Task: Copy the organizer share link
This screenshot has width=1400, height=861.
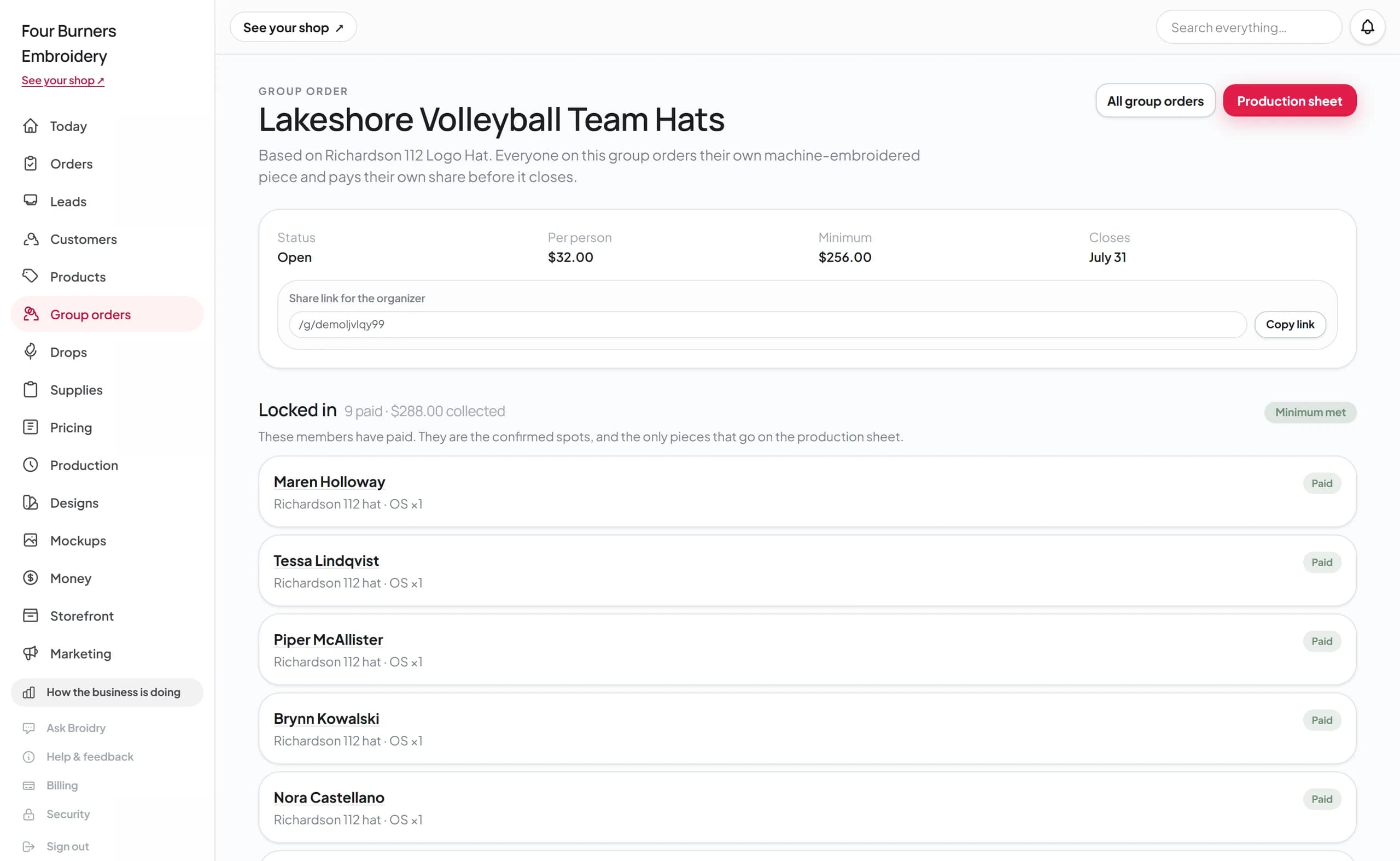Action: (1290, 324)
